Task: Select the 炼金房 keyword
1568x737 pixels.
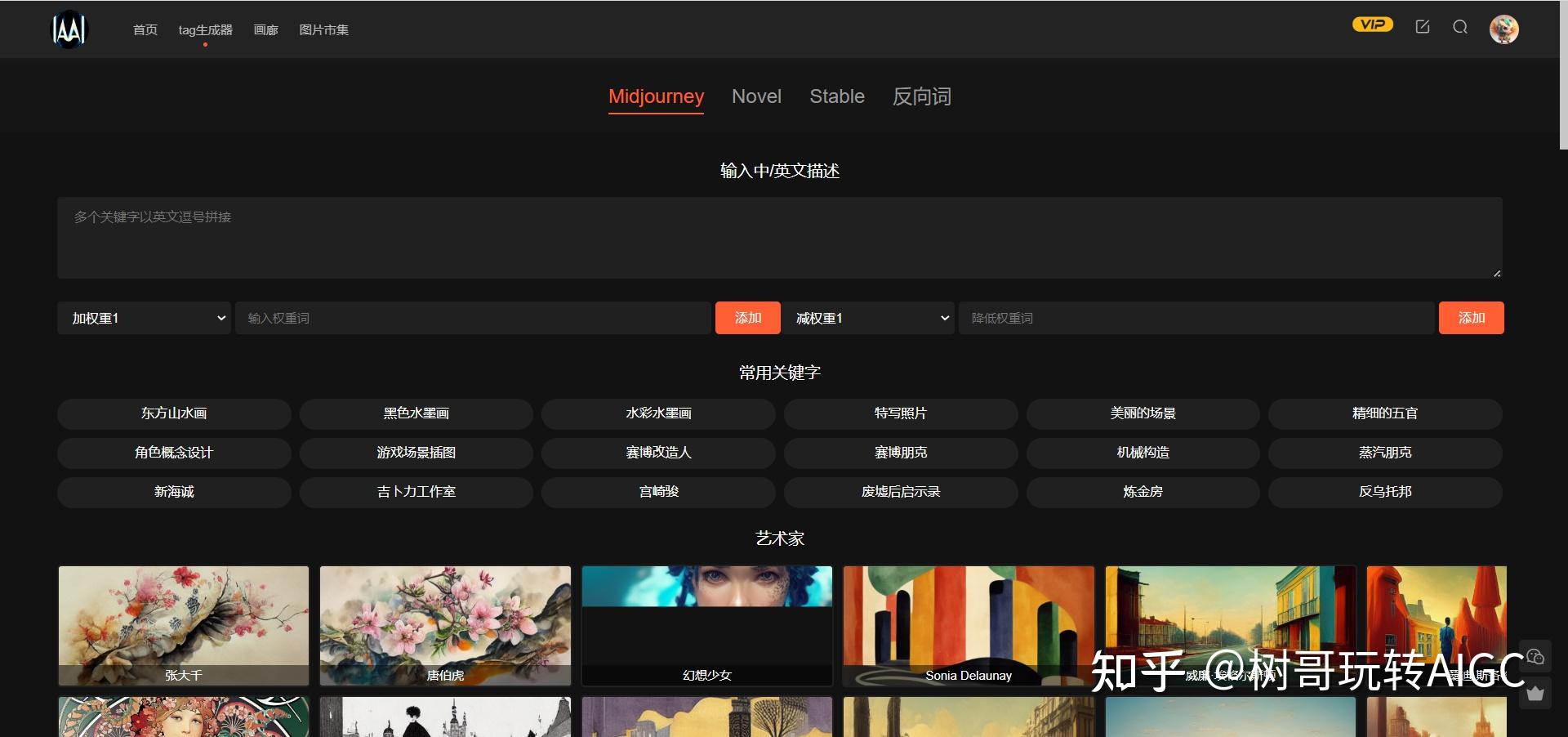Action: (x=1143, y=492)
